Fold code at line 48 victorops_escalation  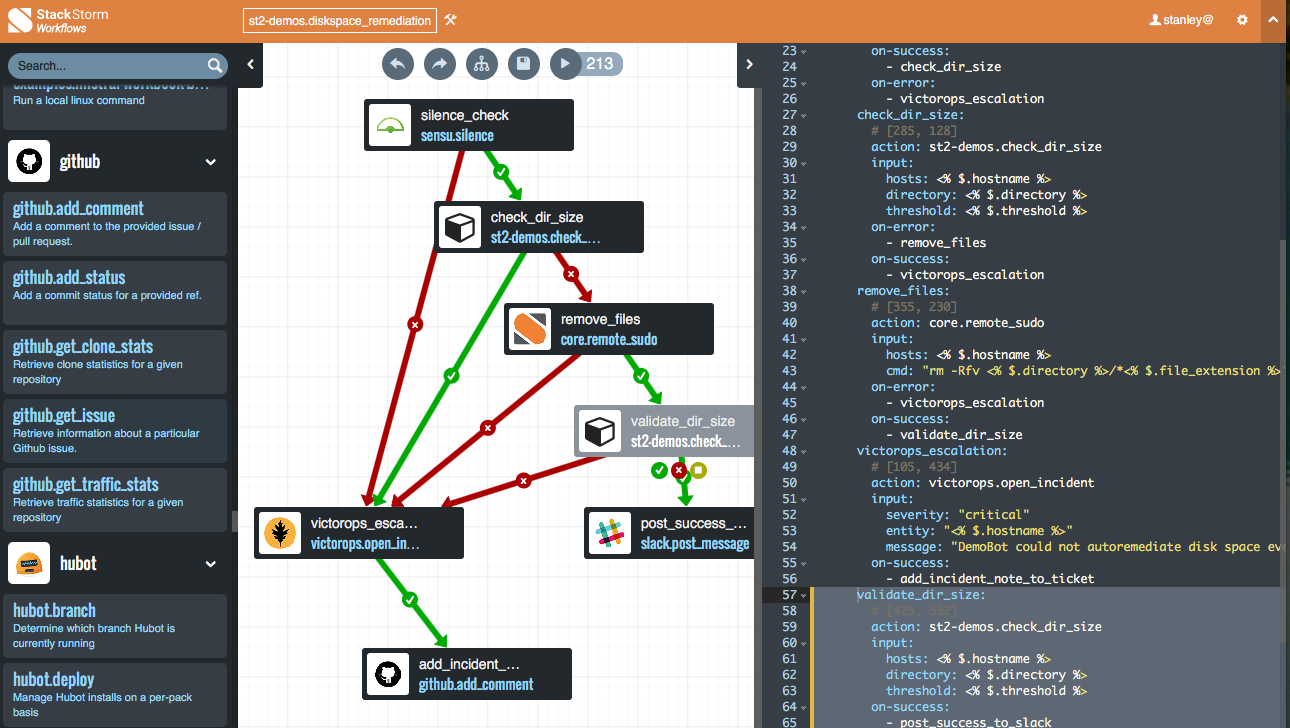coord(804,450)
